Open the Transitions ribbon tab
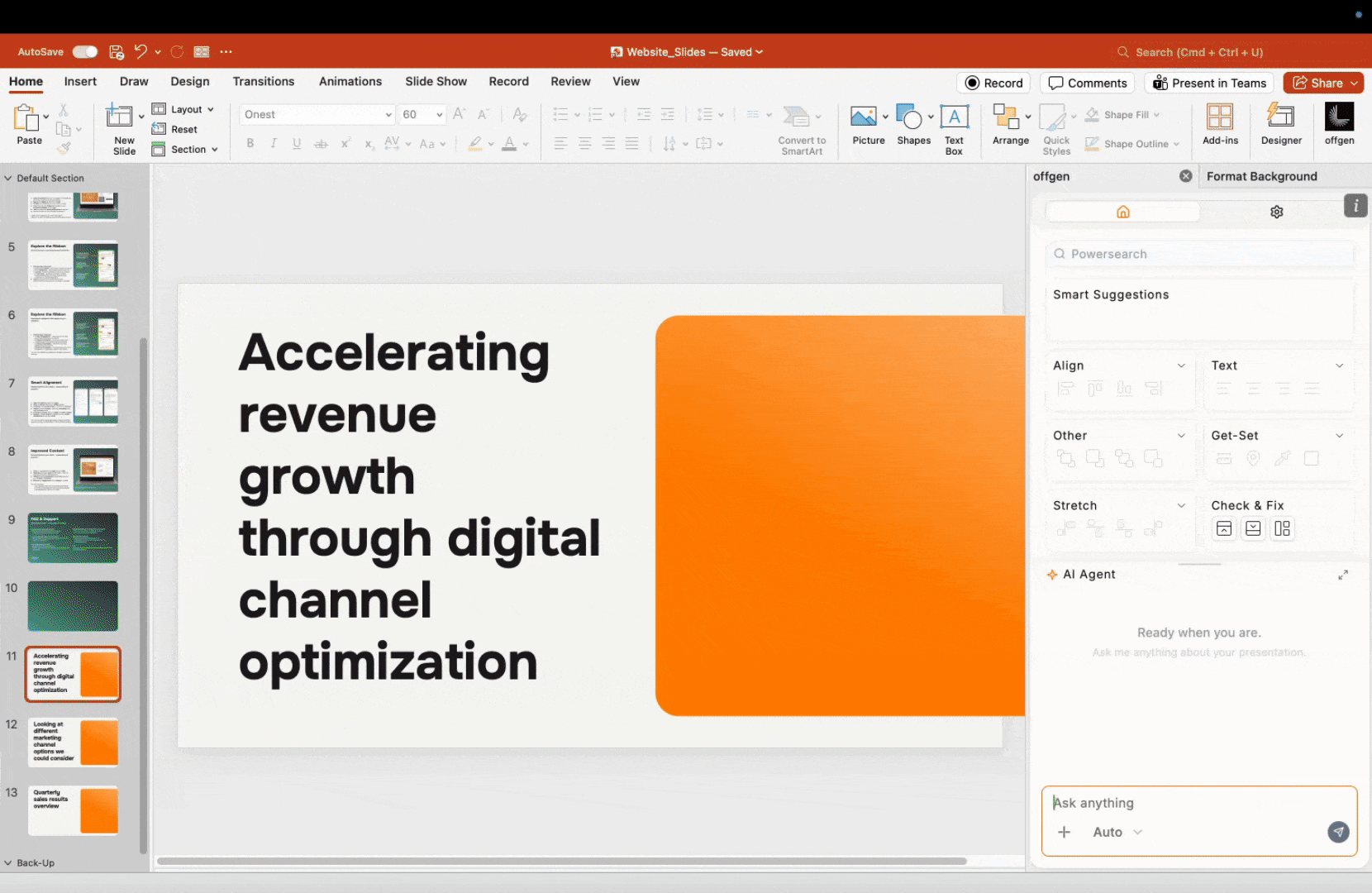The height and width of the screenshot is (893, 1372). 263,81
